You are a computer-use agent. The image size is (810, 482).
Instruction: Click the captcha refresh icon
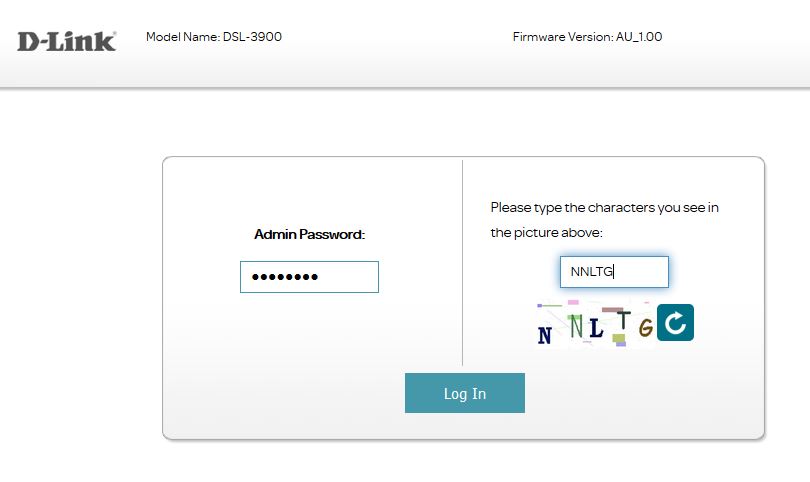[x=675, y=322]
